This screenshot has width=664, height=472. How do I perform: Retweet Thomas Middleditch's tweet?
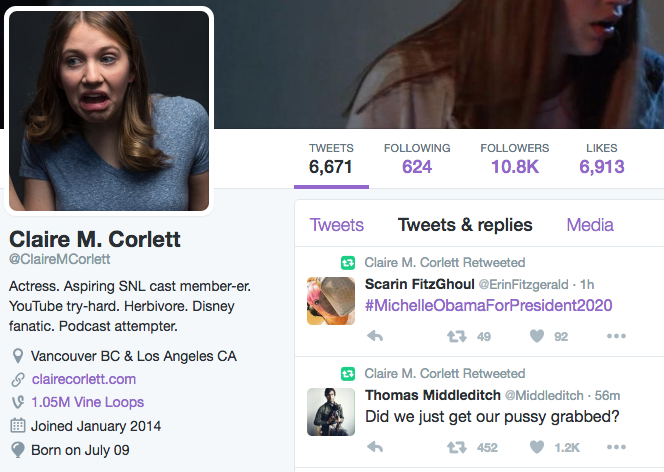click(x=456, y=447)
